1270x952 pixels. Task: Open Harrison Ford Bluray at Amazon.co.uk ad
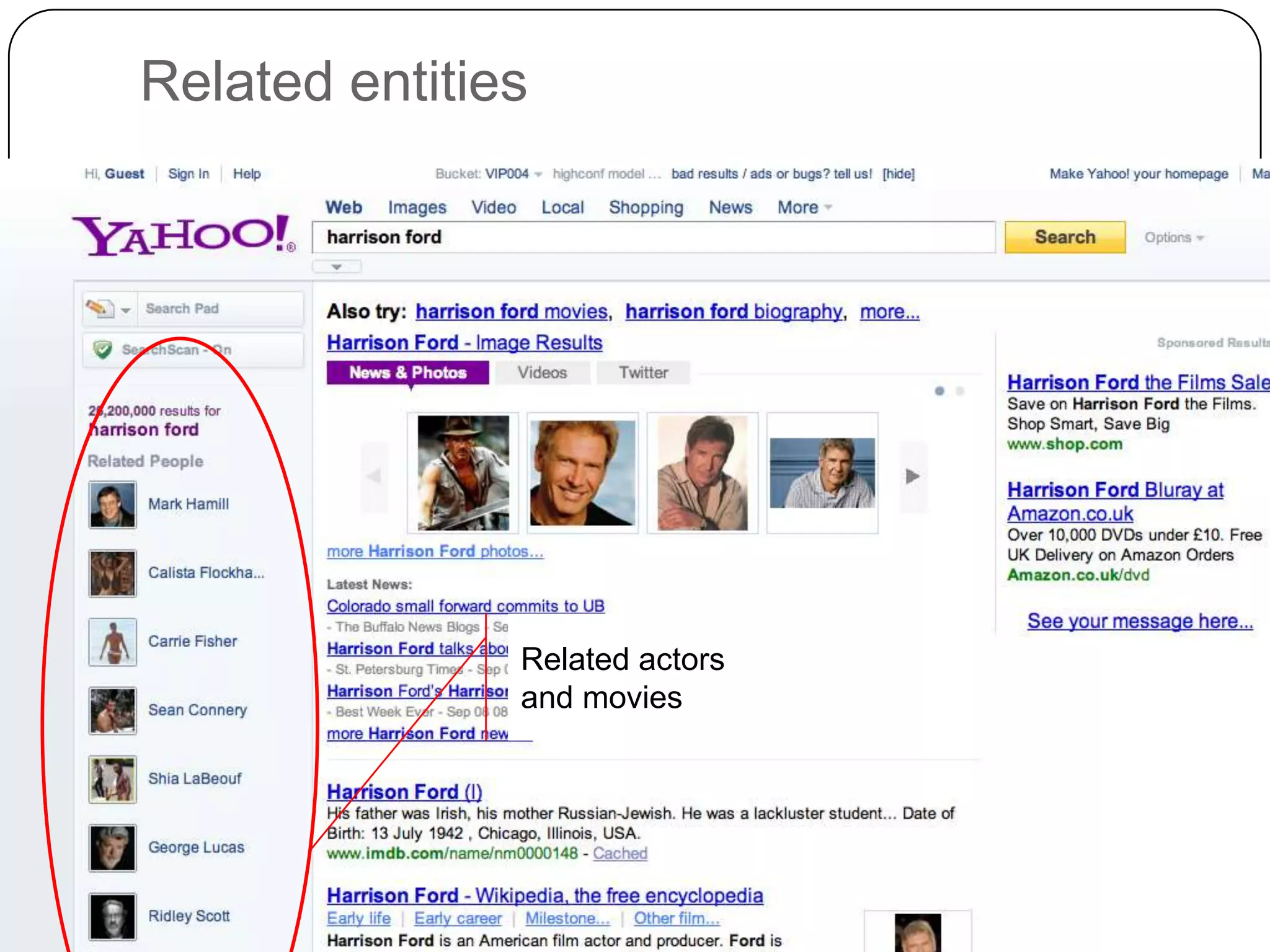pos(1115,502)
